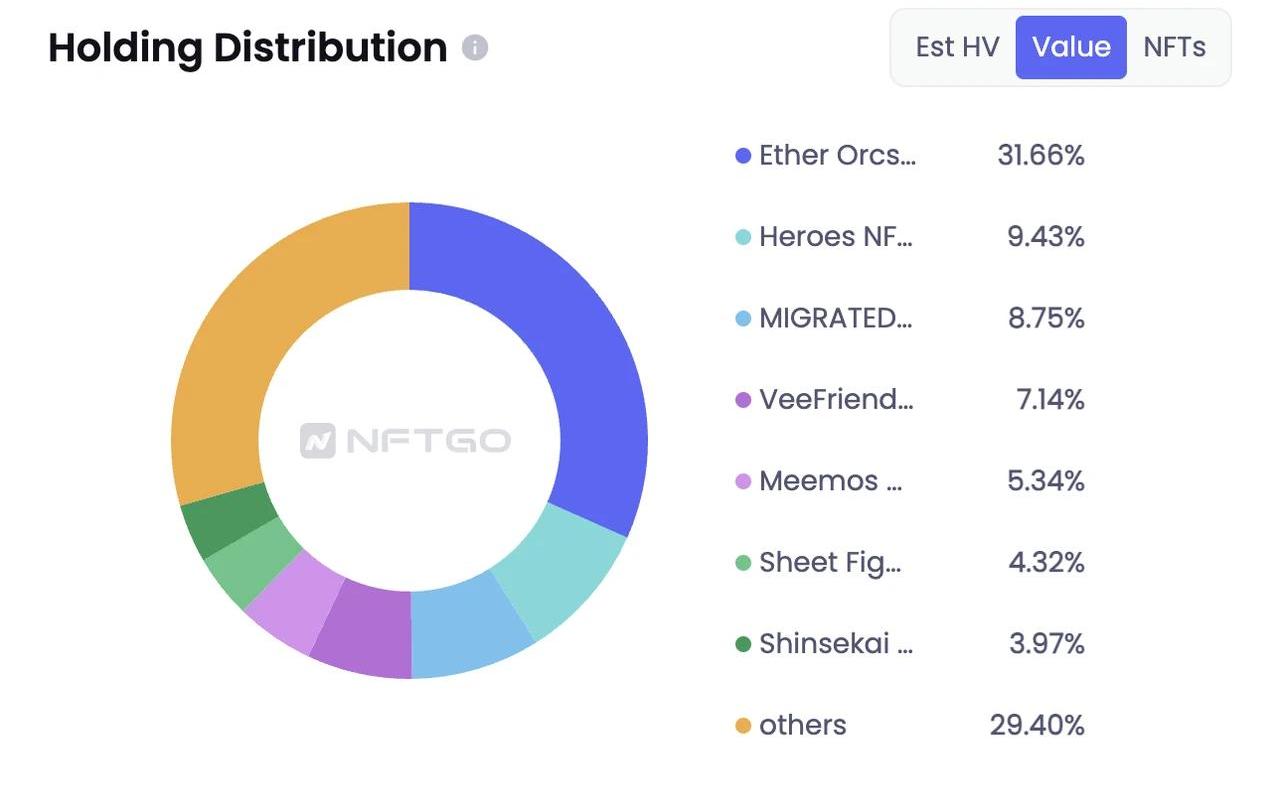Viewport: 1280px width, 788px height.
Task: Click the VeeFriend legend purple dot
Action: click(743, 400)
